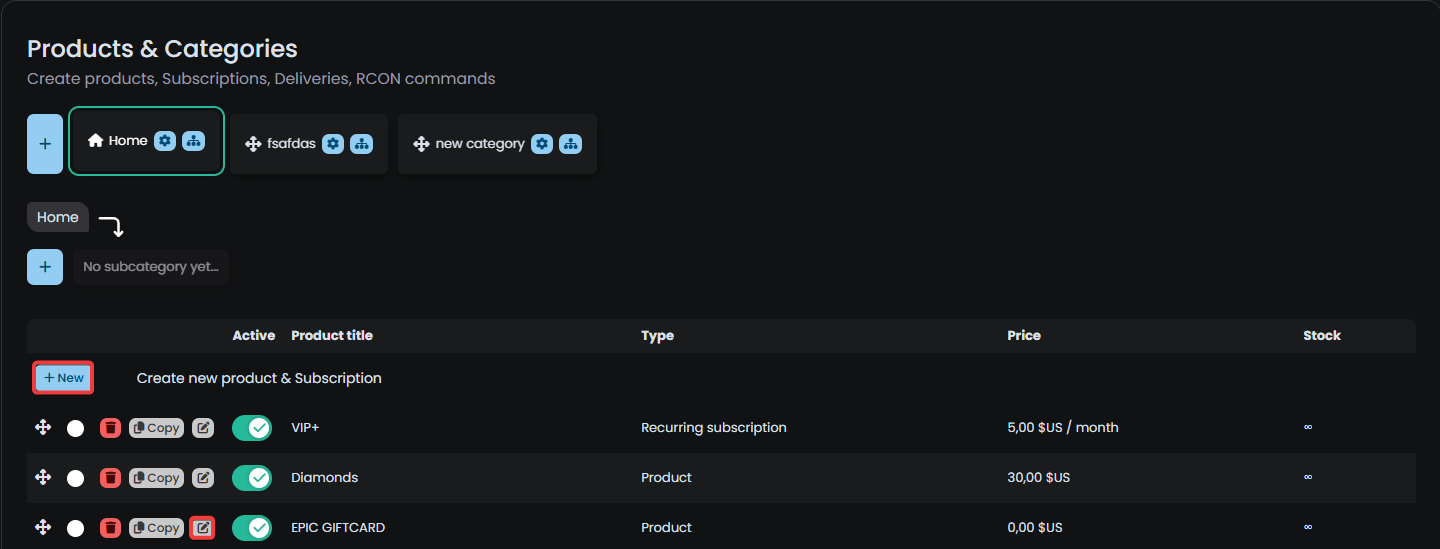The height and width of the screenshot is (549, 1440).
Task: Open fsafdas subcategory tree icon
Action: click(x=361, y=144)
